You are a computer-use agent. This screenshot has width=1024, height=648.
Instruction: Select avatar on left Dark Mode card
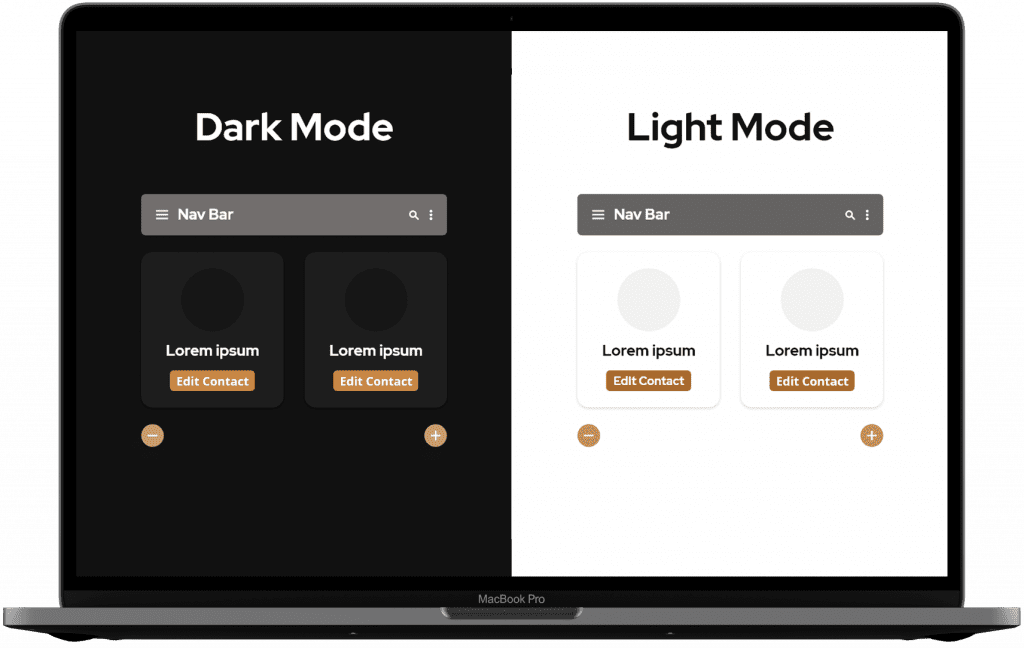pyautogui.click(x=212, y=300)
